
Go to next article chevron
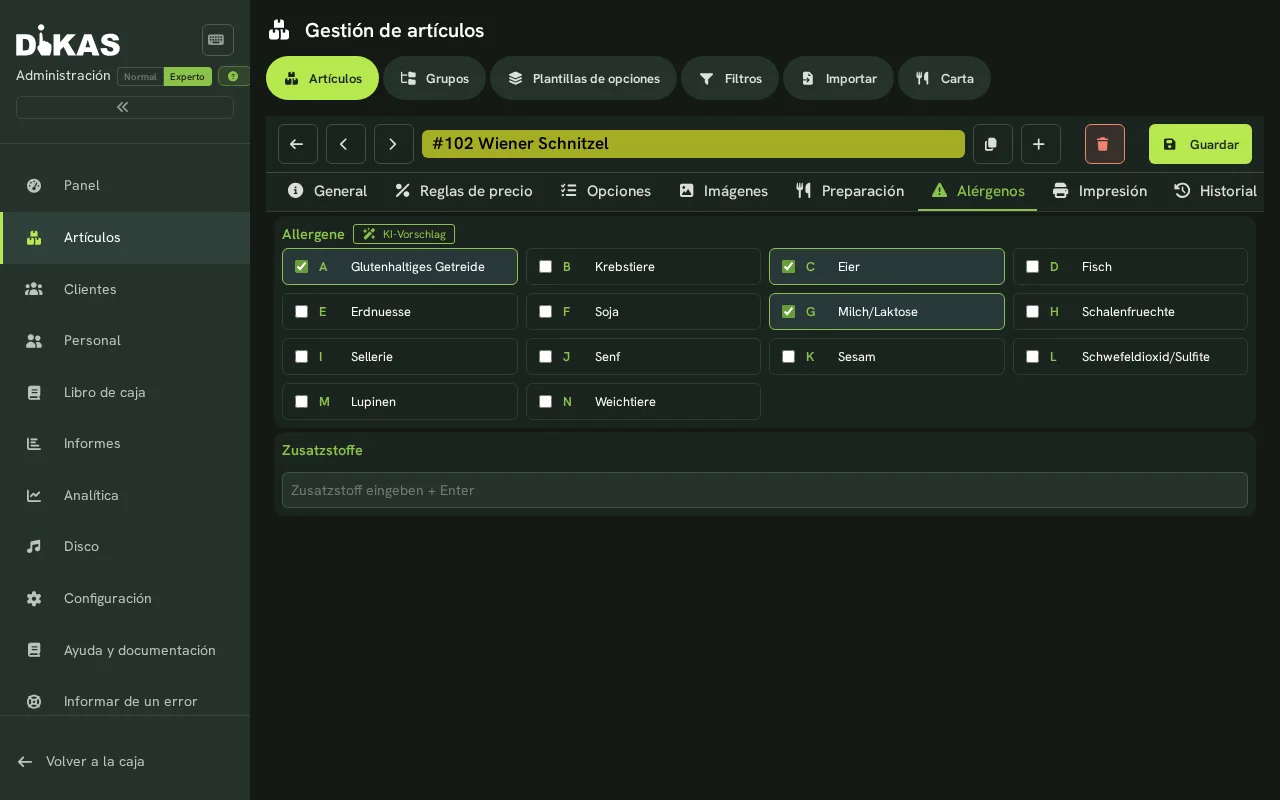(x=394, y=144)
